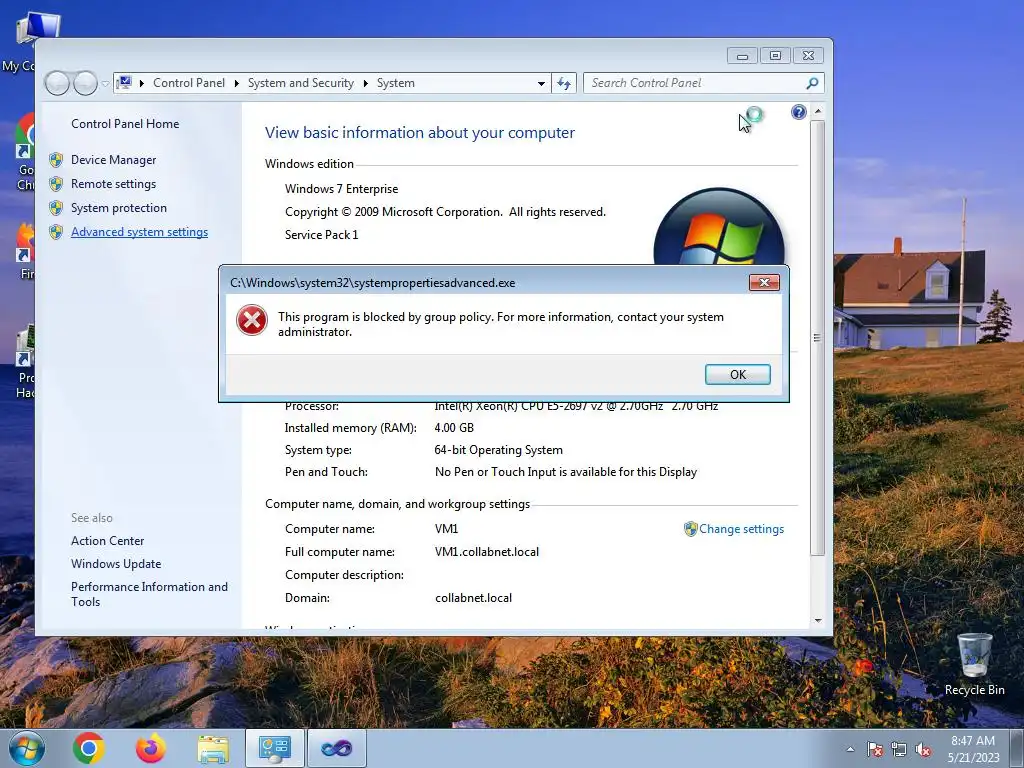The height and width of the screenshot is (768, 1024).
Task: Show hidden system tray icons
Action: tap(850, 750)
